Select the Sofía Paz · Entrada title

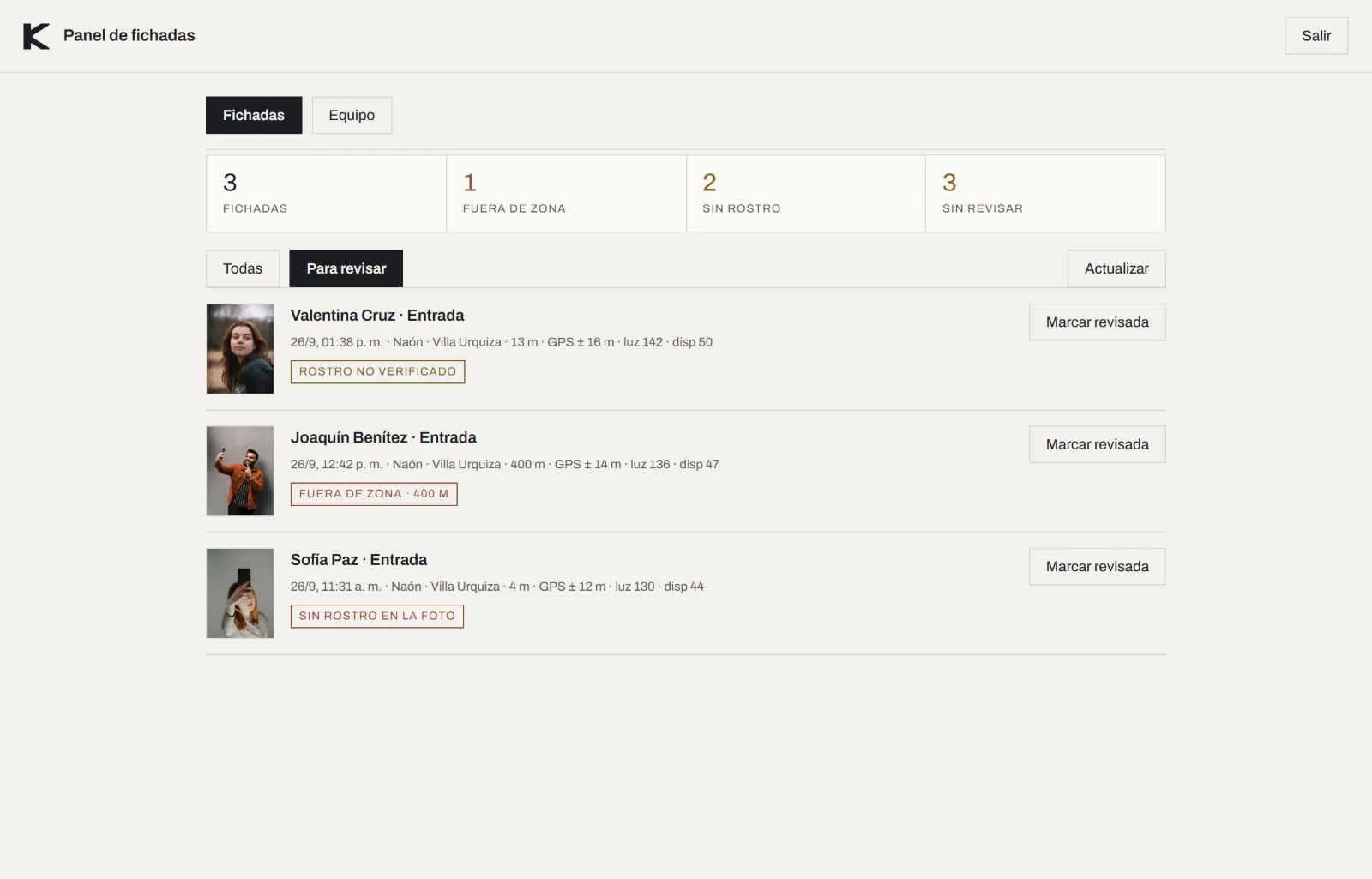[x=358, y=560]
